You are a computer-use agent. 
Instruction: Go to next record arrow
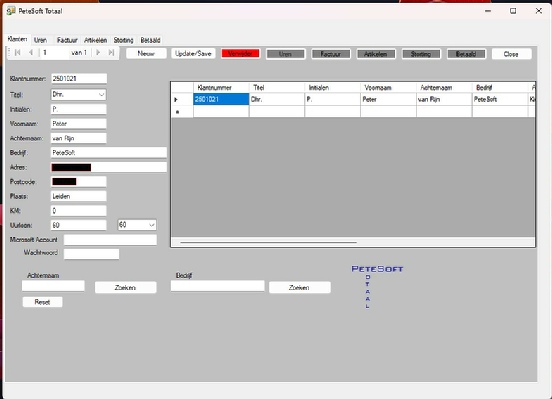(98, 53)
